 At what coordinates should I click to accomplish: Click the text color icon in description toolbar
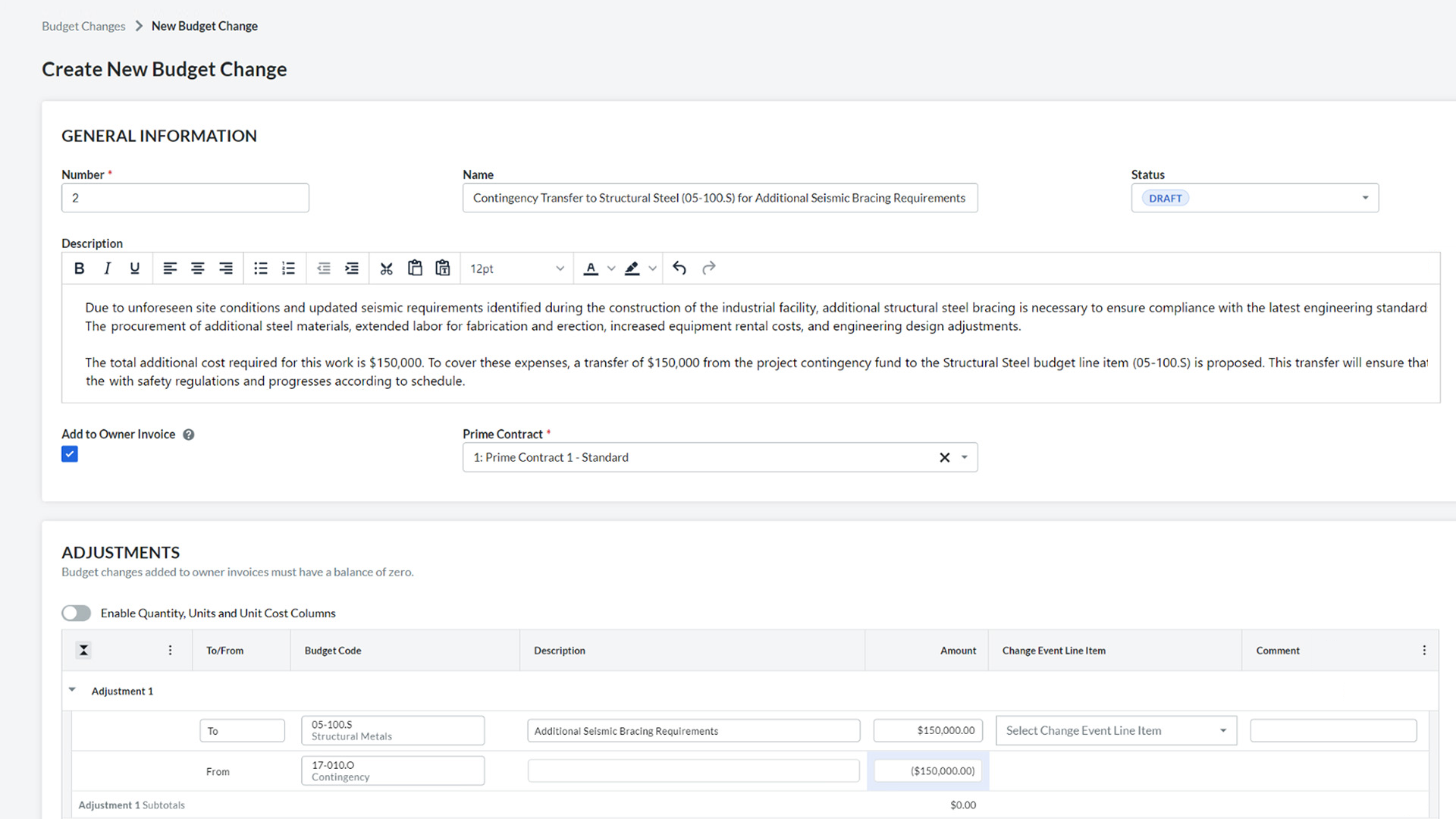pyautogui.click(x=591, y=268)
